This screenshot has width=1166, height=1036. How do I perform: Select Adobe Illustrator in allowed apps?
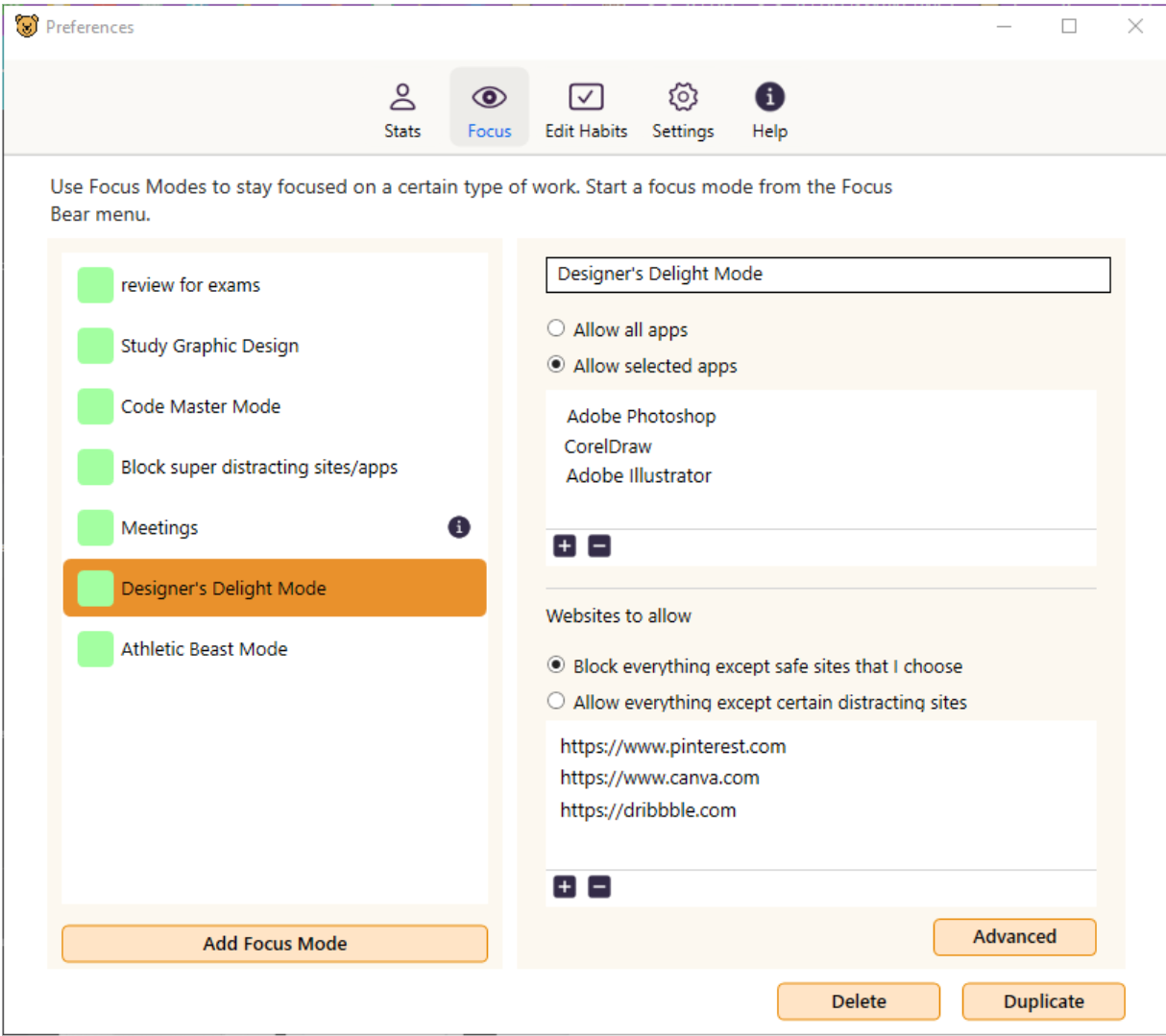point(639,475)
